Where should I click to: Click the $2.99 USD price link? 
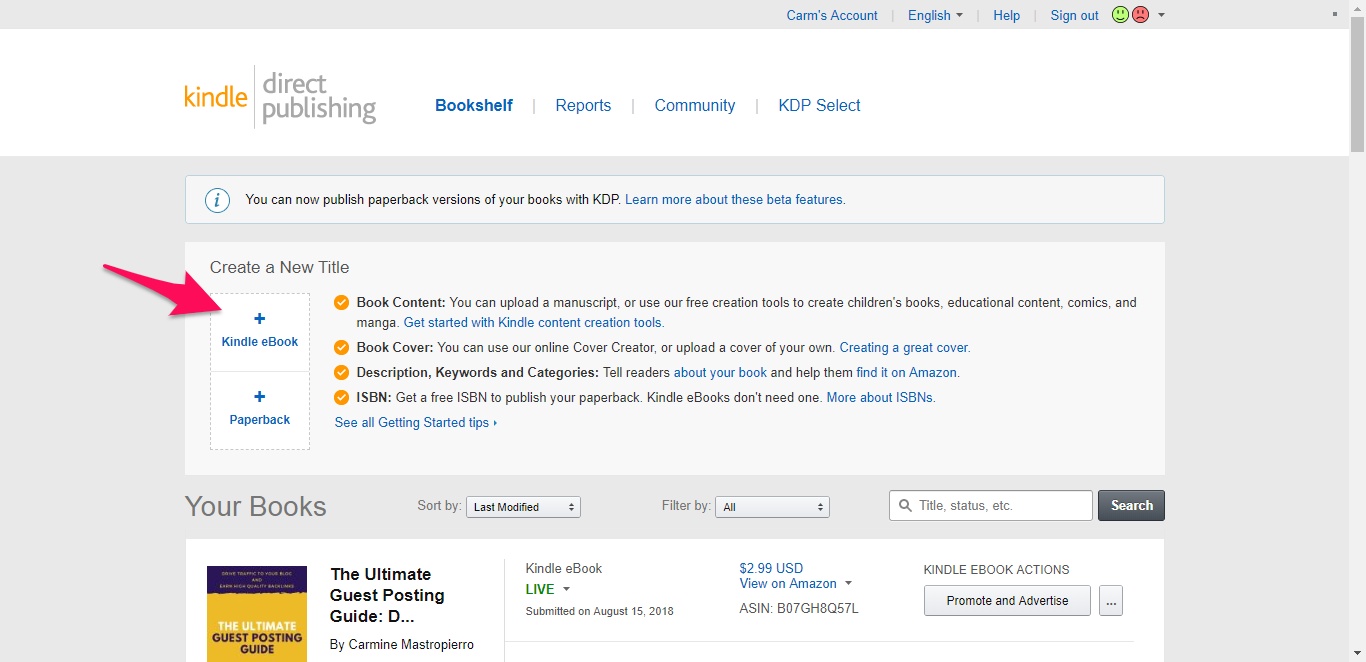coord(771,569)
